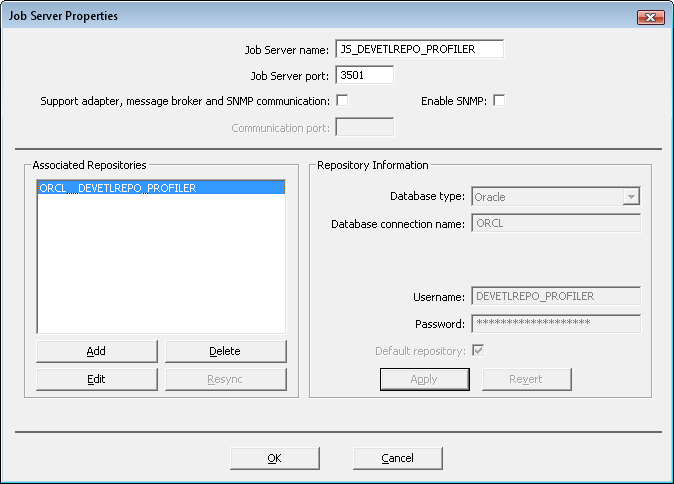Click the Edit repository button

pyautogui.click(x=97, y=379)
